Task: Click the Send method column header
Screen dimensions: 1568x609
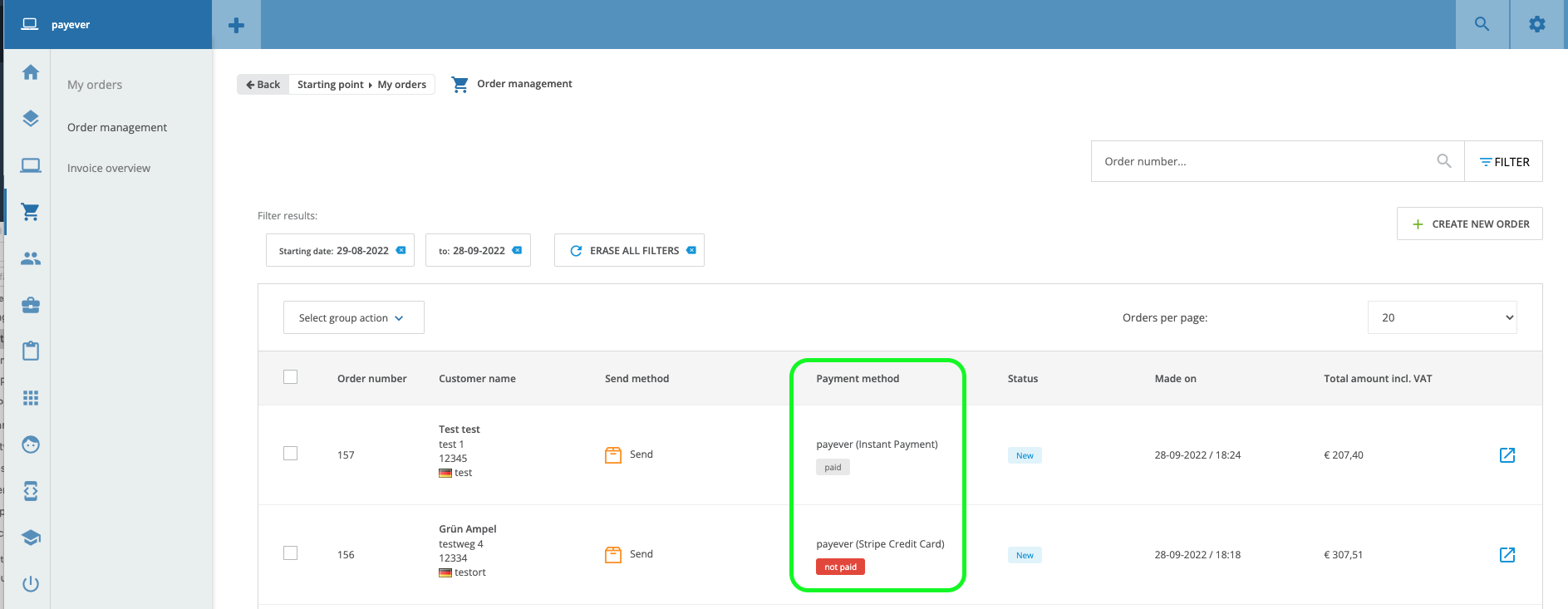Action: click(637, 379)
